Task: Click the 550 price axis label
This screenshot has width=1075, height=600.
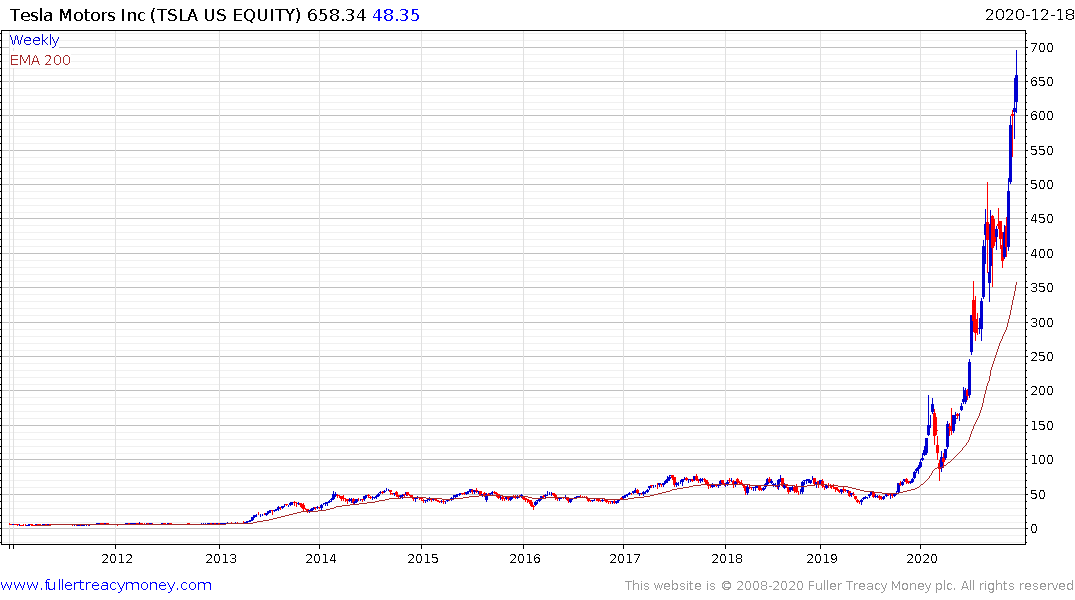Action: (x=1042, y=151)
